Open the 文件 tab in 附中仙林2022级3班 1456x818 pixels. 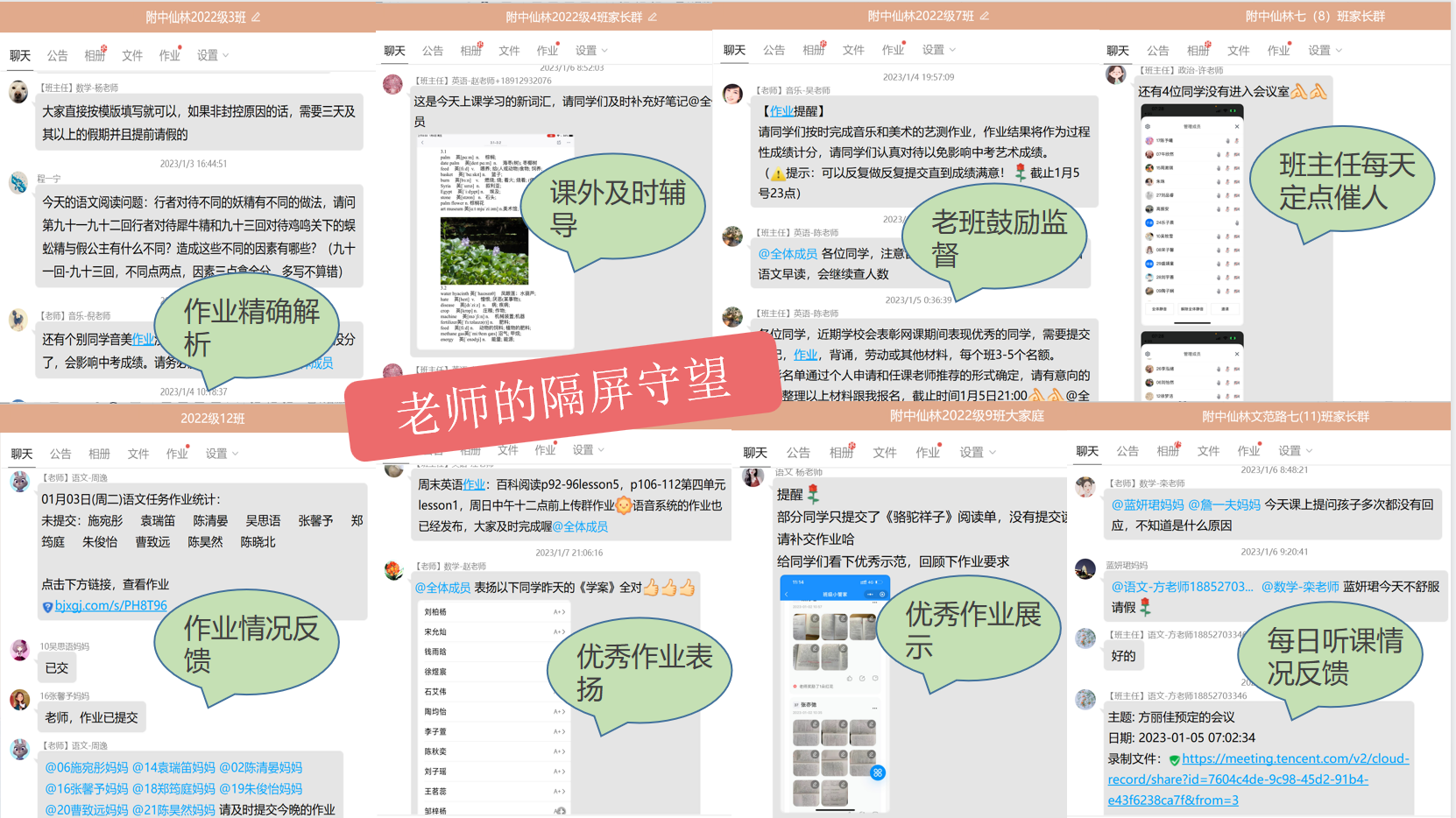point(132,55)
